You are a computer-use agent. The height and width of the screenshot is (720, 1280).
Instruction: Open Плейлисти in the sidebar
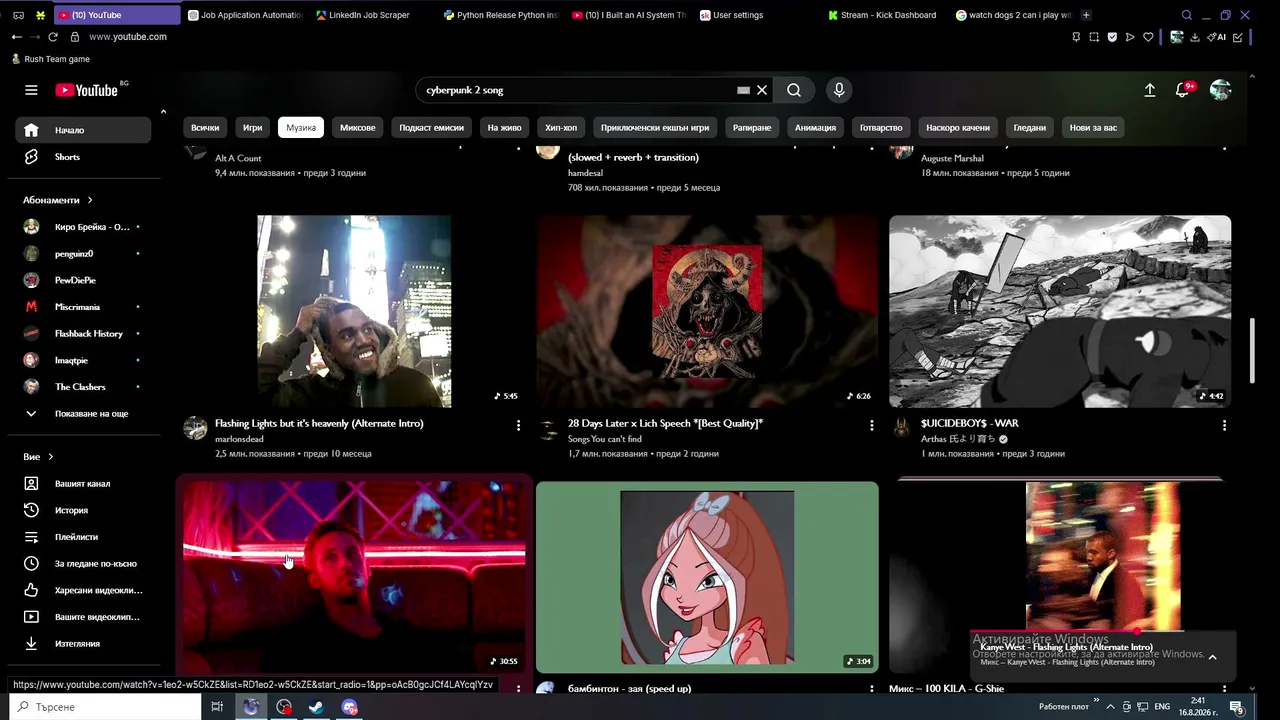[x=83, y=537]
